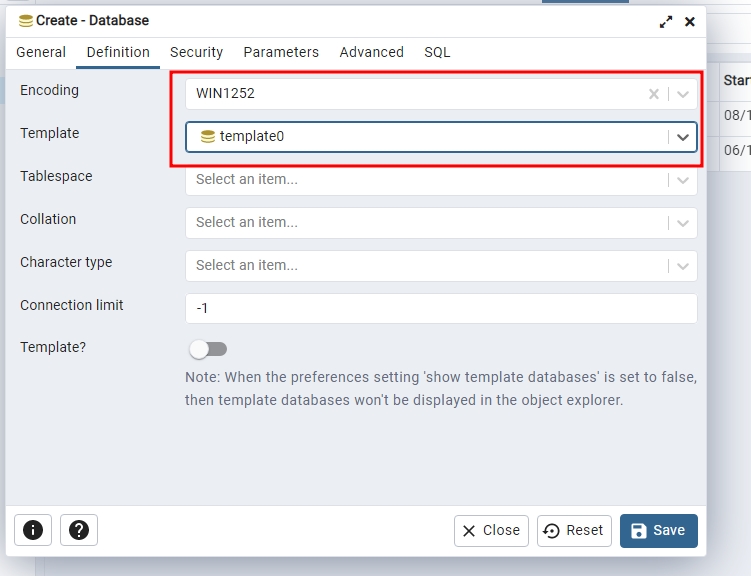Click the info icon button
Image resolution: width=751 pixels, height=576 pixels.
click(33, 530)
